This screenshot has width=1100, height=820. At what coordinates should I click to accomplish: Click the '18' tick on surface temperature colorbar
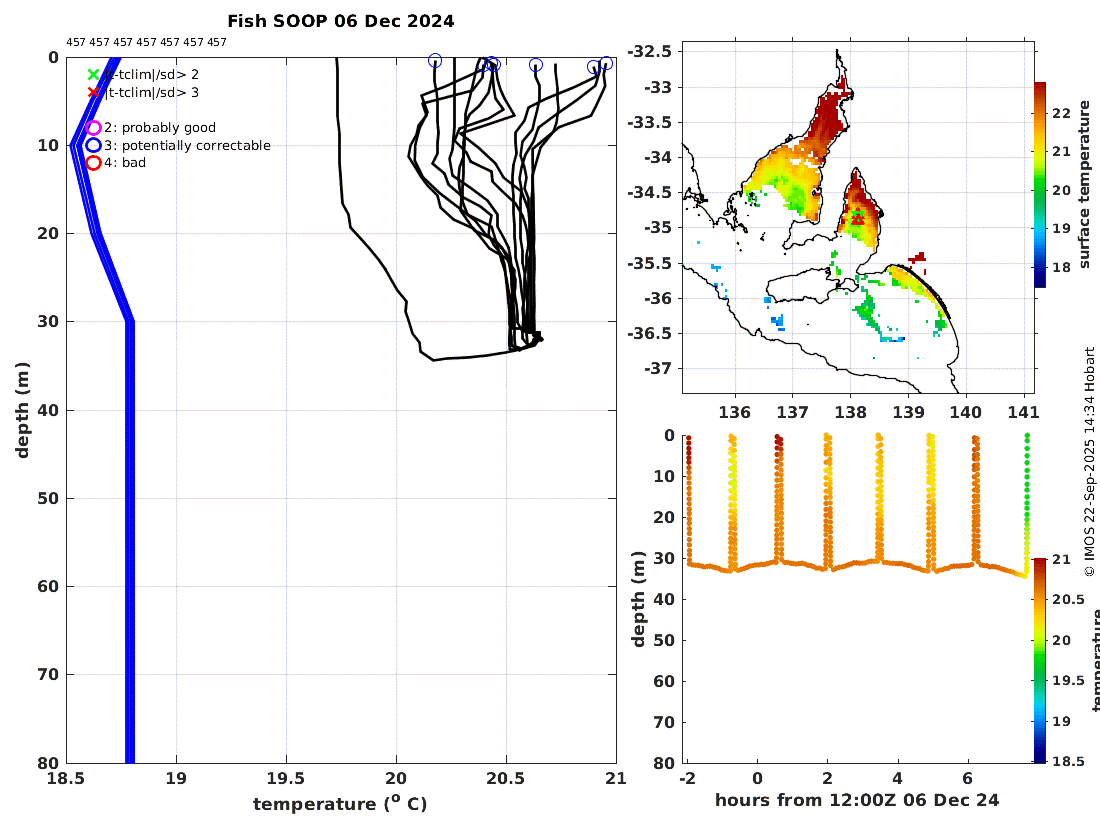pos(1061,267)
